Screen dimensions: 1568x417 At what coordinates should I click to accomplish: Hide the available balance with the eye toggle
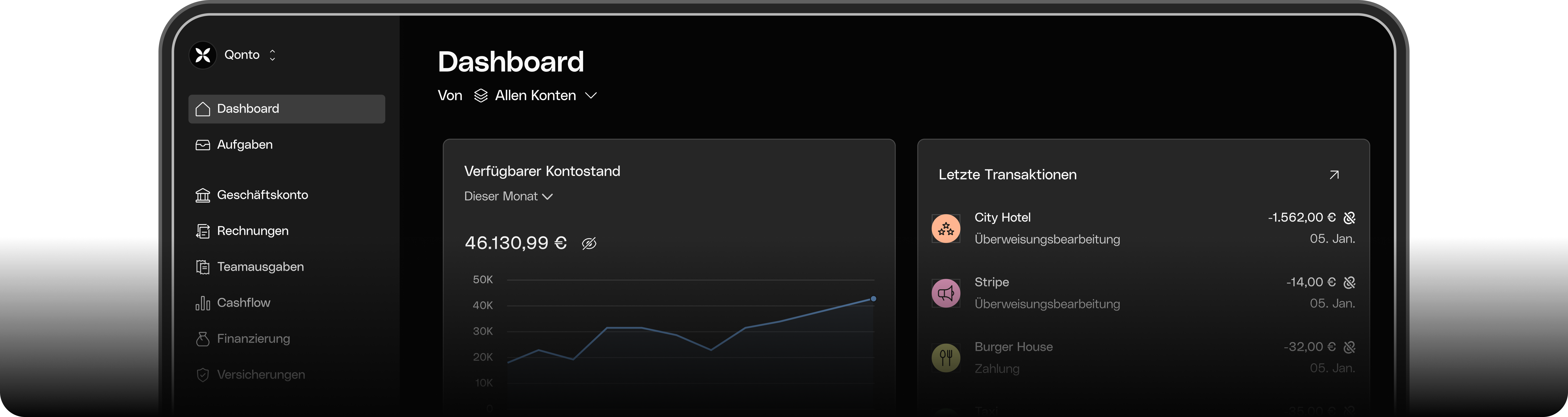coord(589,243)
